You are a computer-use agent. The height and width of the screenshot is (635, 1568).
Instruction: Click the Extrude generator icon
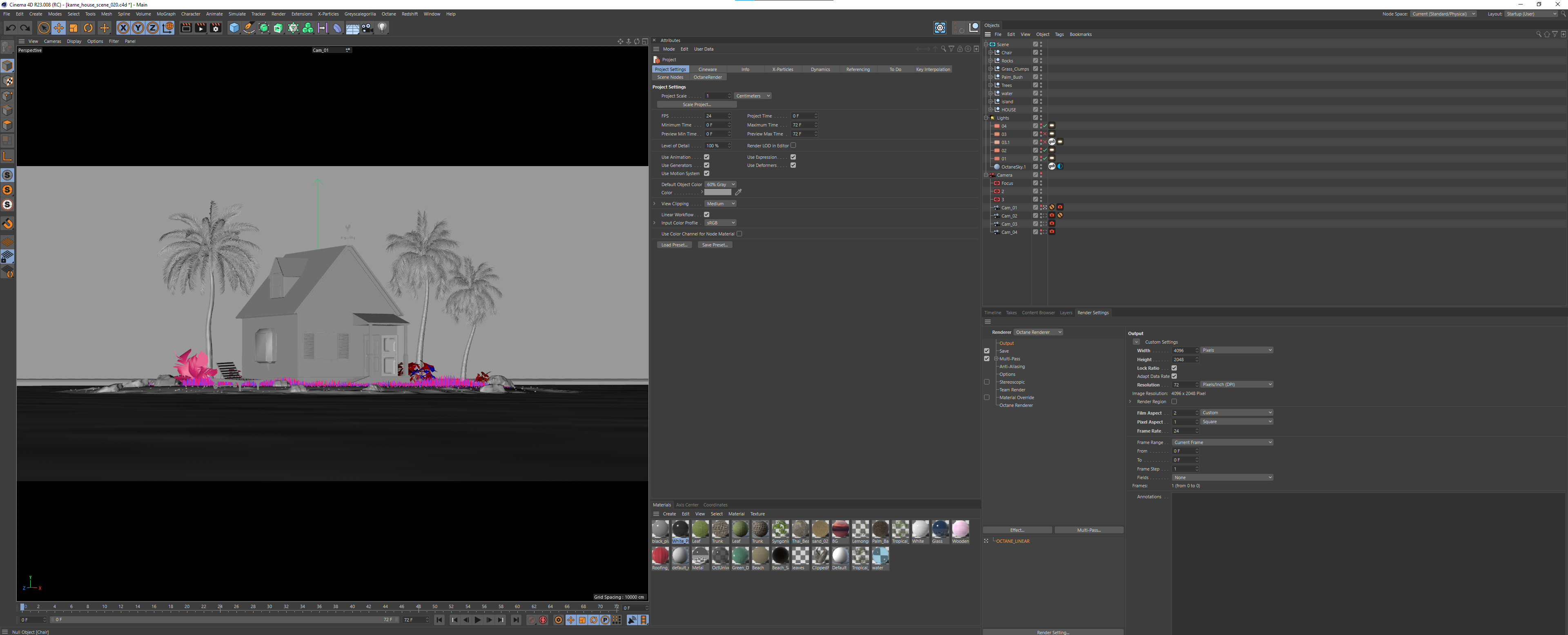click(x=278, y=28)
